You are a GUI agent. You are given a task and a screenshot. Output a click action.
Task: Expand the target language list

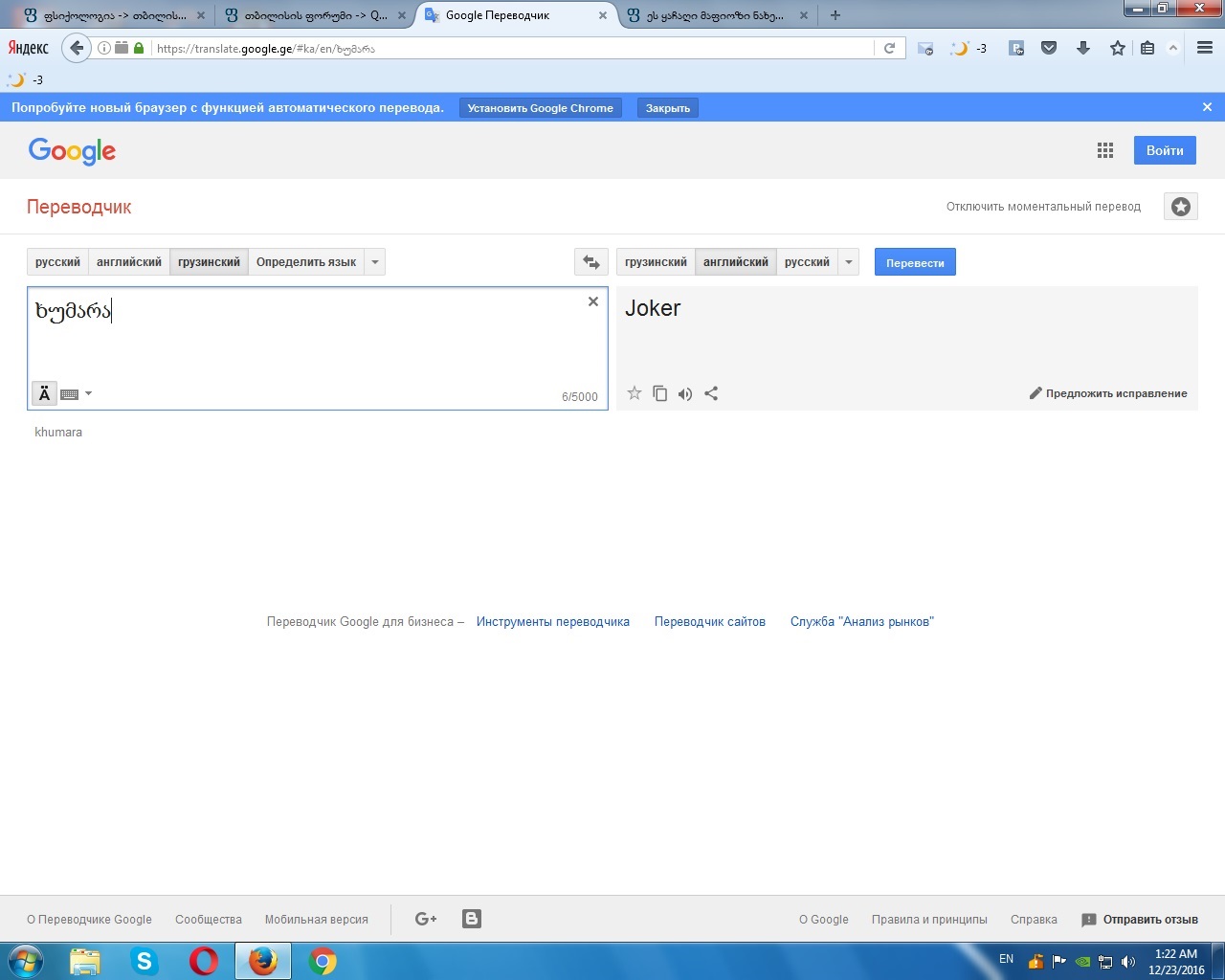[x=848, y=262]
